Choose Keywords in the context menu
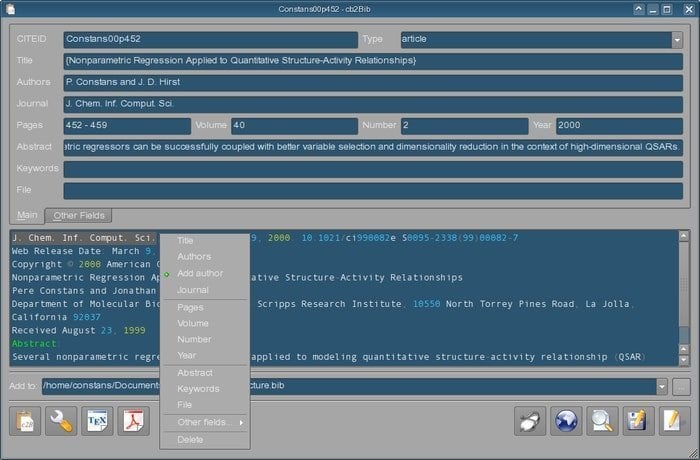This screenshot has width=700, height=460. [205, 389]
